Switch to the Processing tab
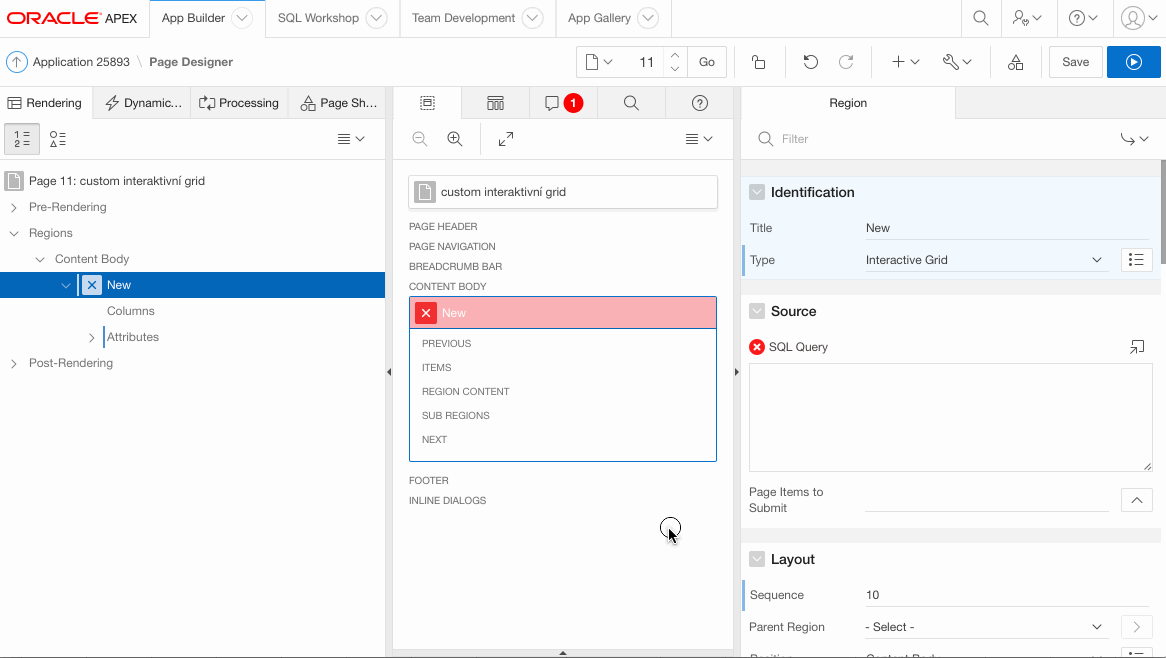1166x658 pixels. 239,103
